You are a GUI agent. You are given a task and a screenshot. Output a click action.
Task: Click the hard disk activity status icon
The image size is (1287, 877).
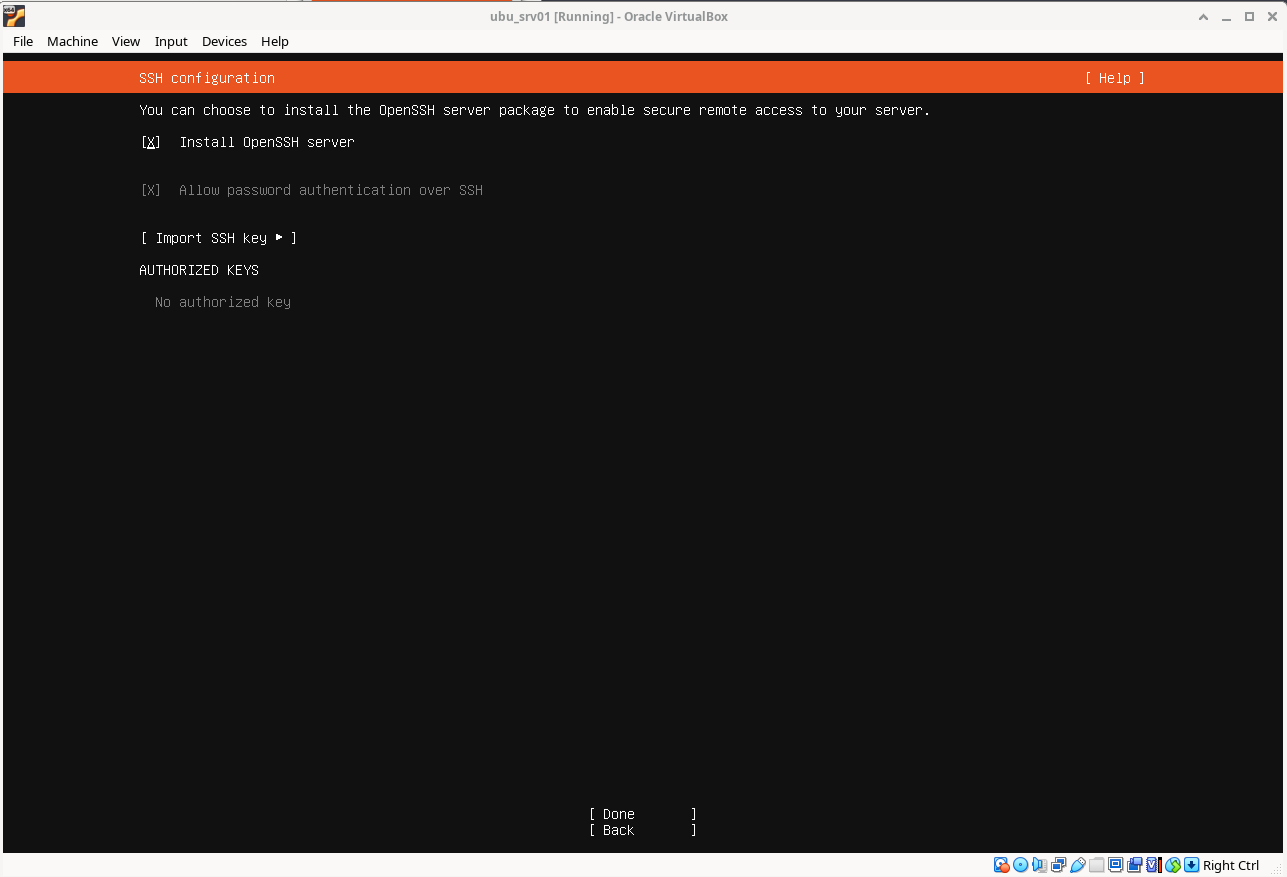pos(1001,865)
